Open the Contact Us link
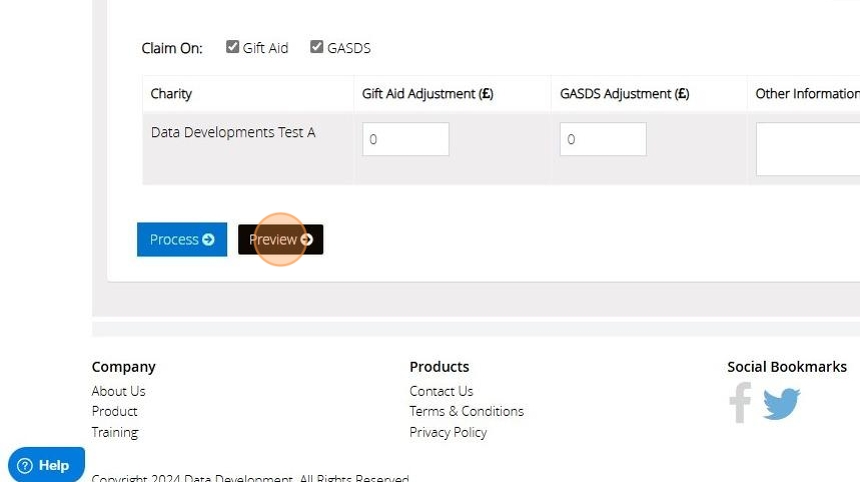 (x=441, y=391)
